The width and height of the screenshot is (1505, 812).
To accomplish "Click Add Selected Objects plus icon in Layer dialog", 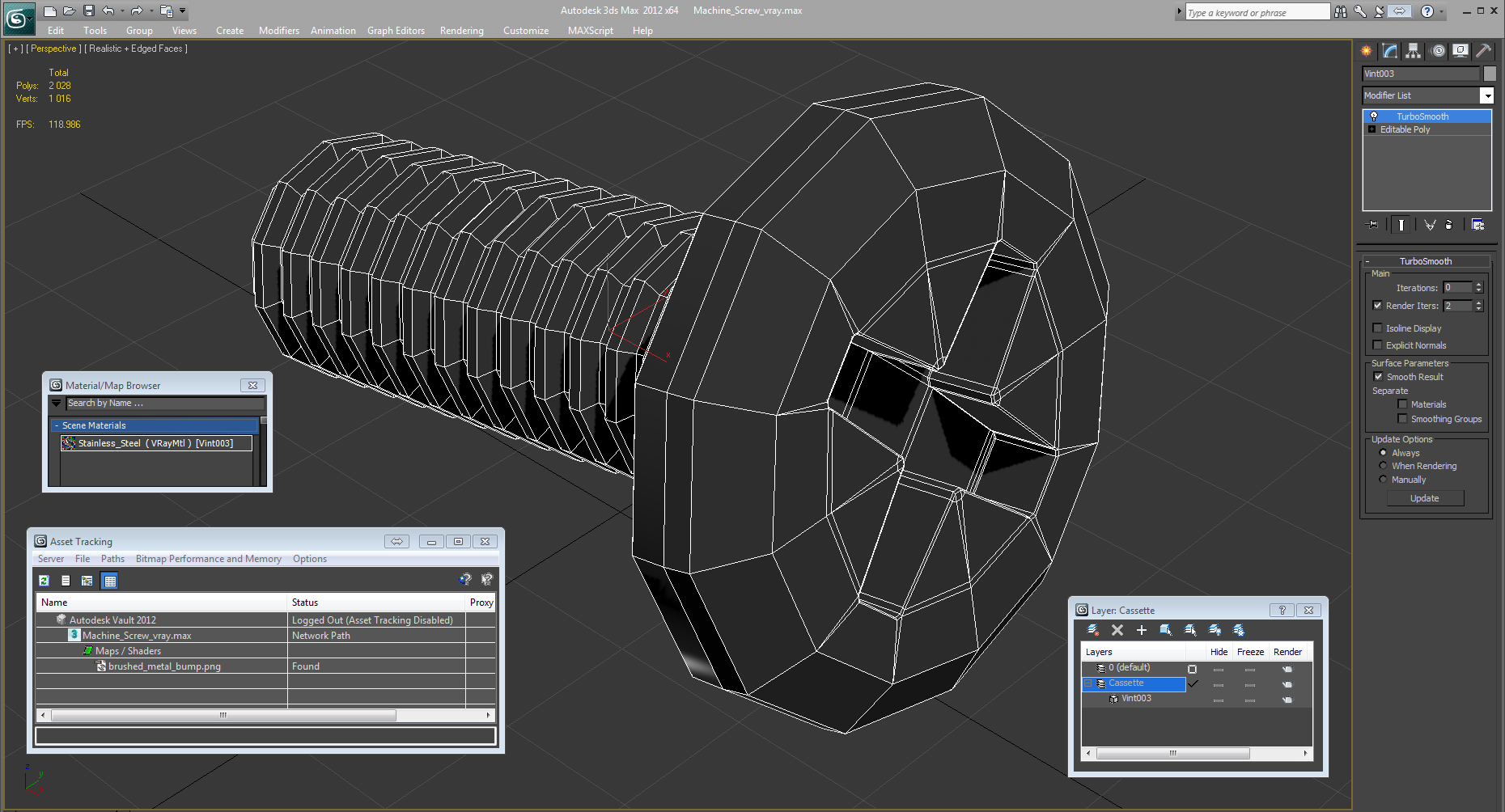I will pyautogui.click(x=1142, y=630).
